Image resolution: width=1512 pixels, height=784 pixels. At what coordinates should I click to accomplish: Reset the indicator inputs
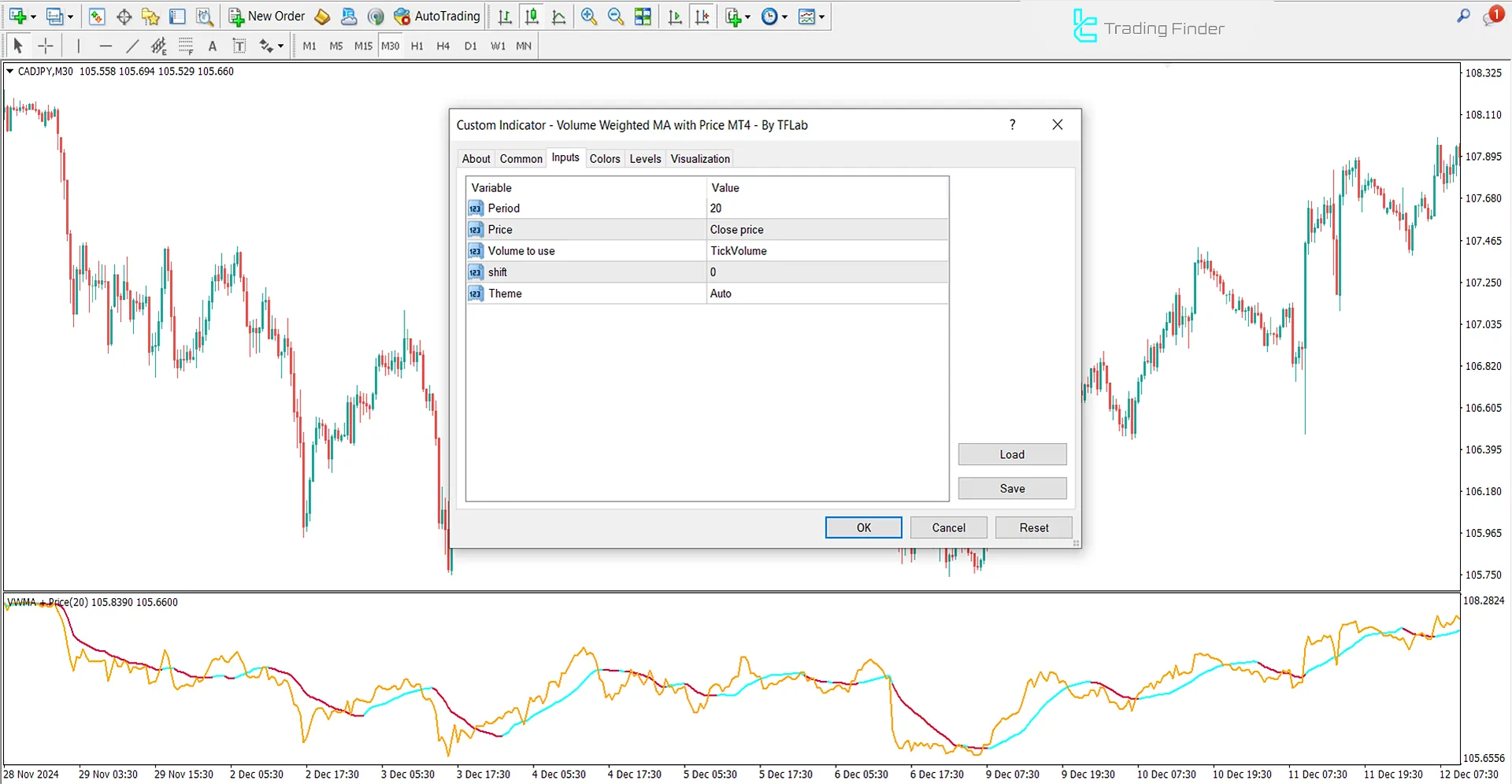pyautogui.click(x=1033, y=527)
